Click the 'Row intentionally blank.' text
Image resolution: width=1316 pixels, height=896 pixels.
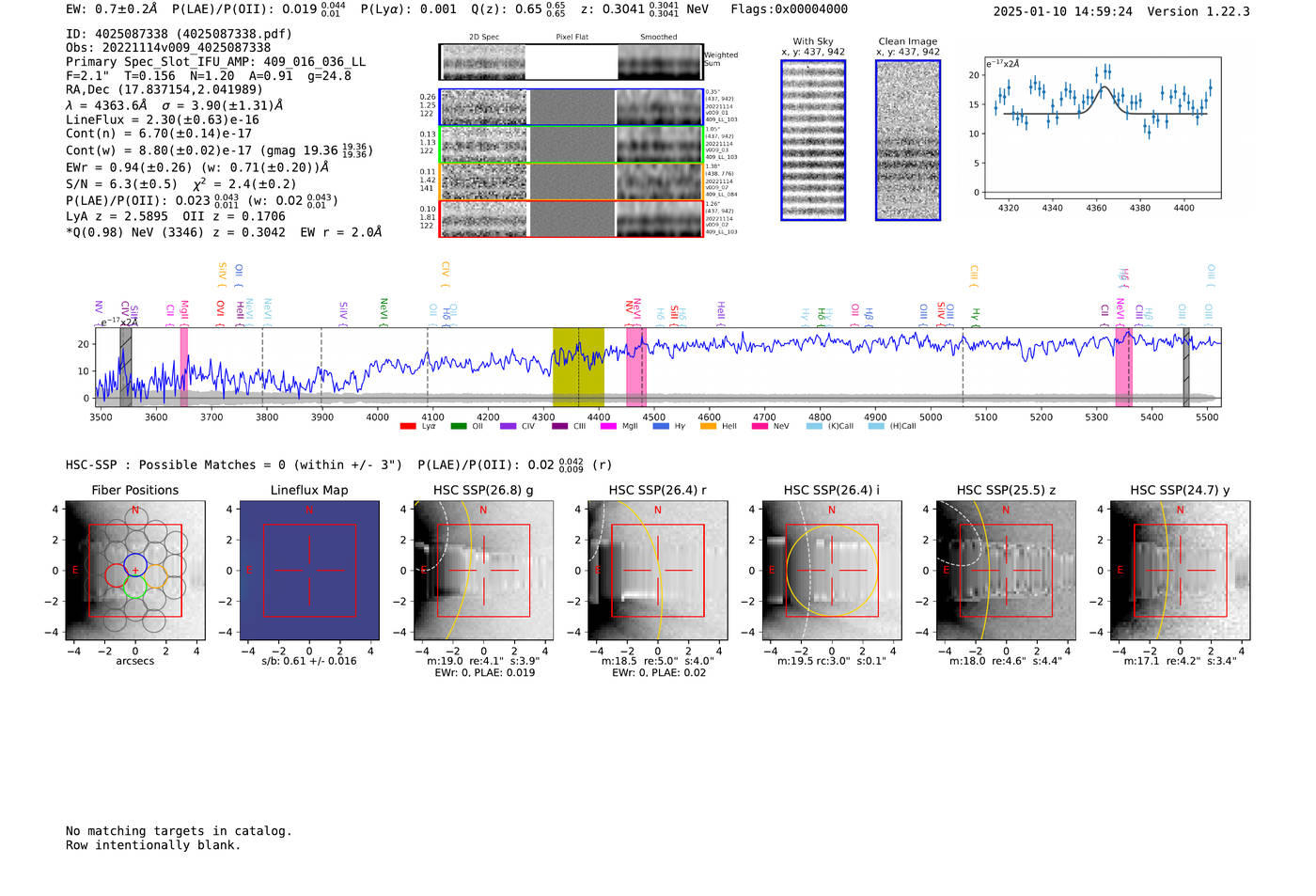point(153,845)
